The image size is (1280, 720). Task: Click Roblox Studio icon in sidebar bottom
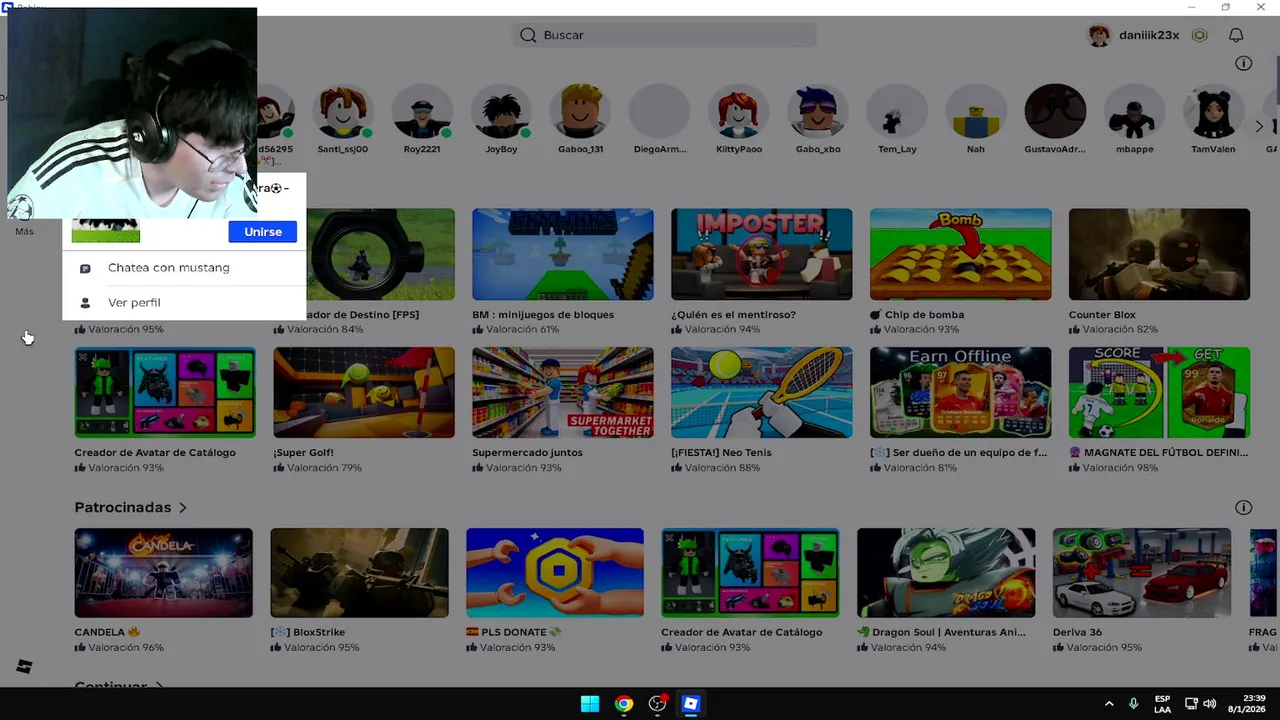(24, 667)
